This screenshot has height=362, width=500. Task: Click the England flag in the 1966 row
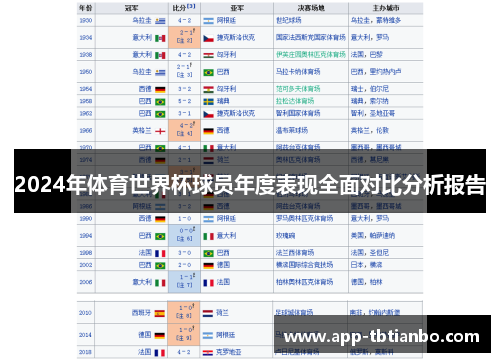[160, 131]
